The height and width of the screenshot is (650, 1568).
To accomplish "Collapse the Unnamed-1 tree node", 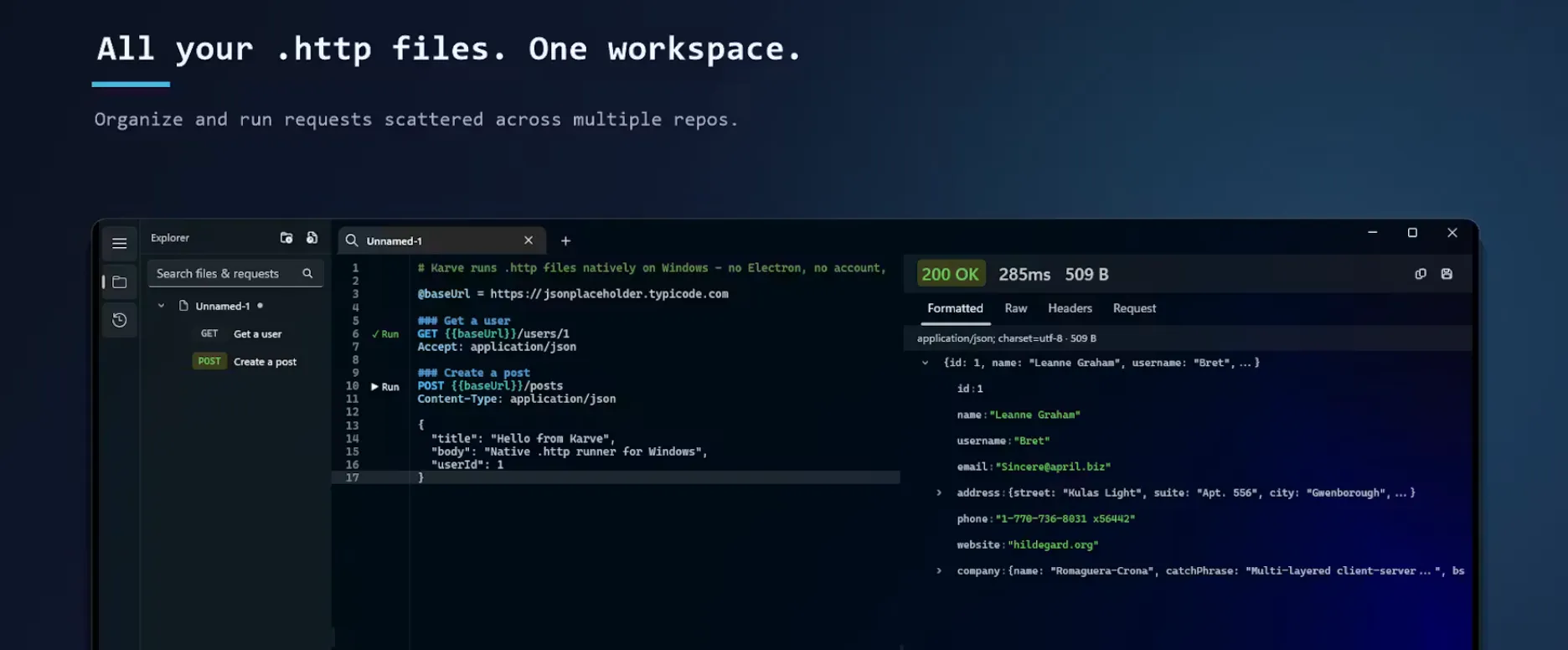I will click(x=161, y=306).
